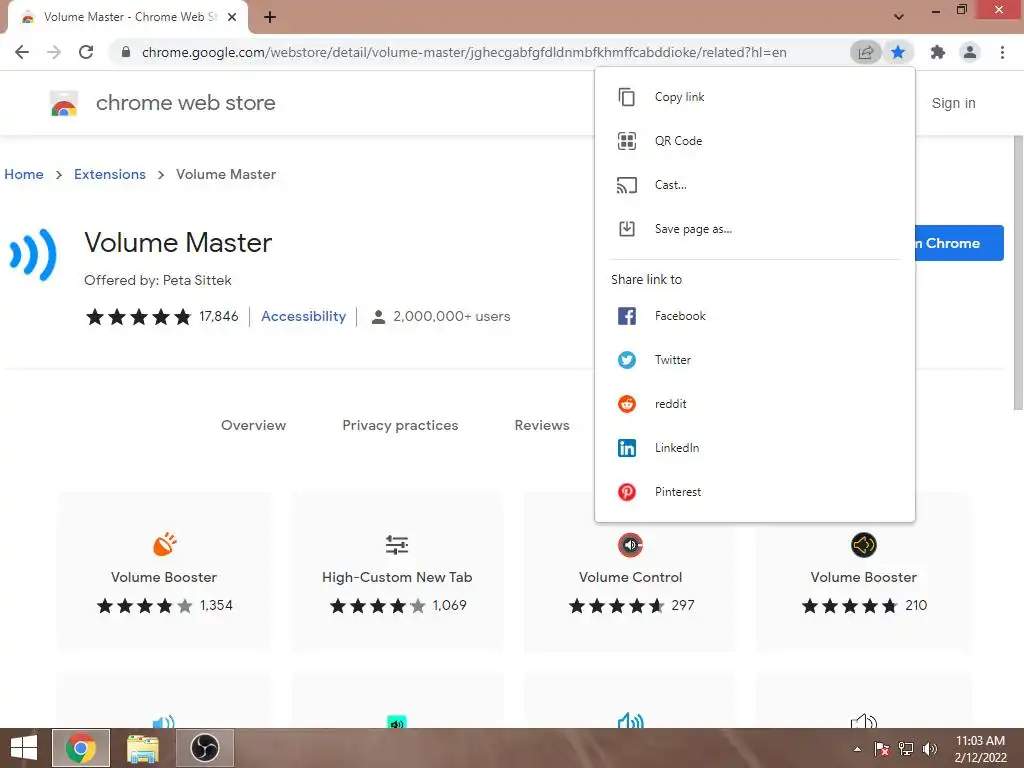The height and width of the screenshot is (768, 1024).
Task: Switch to Privacy practices tab
Action: [x=400, y=425]
